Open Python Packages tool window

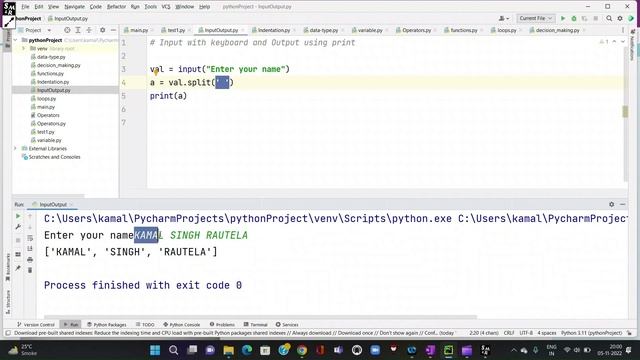coord(107,324)
